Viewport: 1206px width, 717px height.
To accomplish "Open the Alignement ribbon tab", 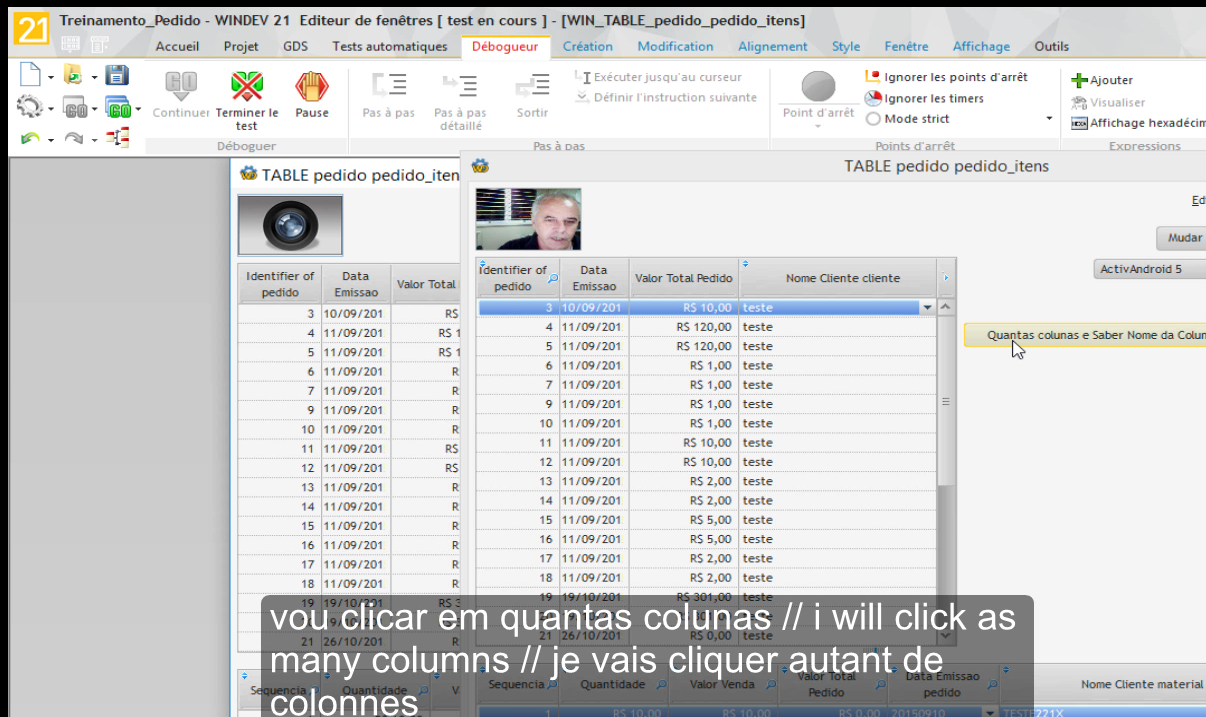I will click(772, 46).
